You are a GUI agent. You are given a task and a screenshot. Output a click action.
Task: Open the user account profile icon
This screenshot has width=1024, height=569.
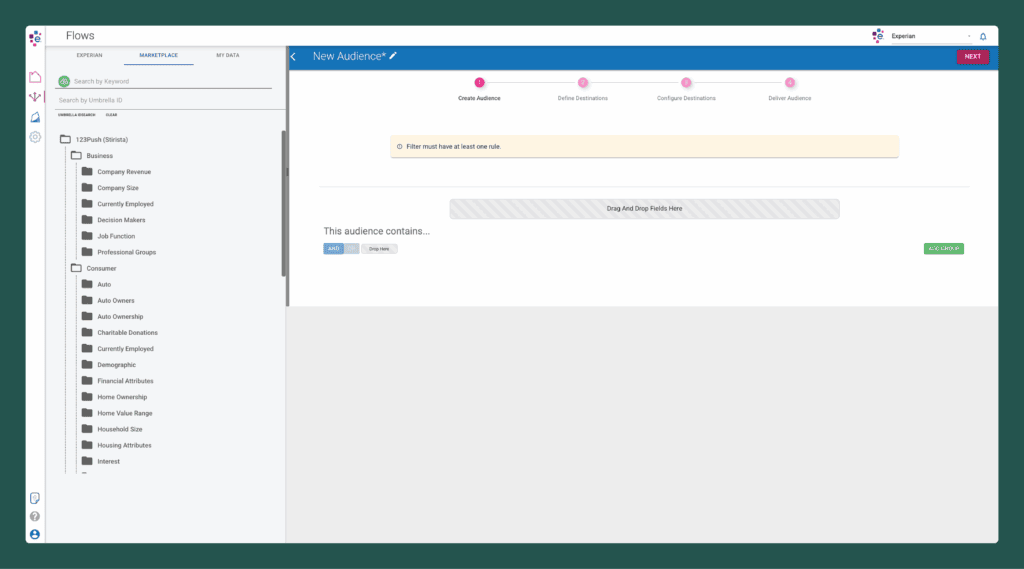pos(35,534)
